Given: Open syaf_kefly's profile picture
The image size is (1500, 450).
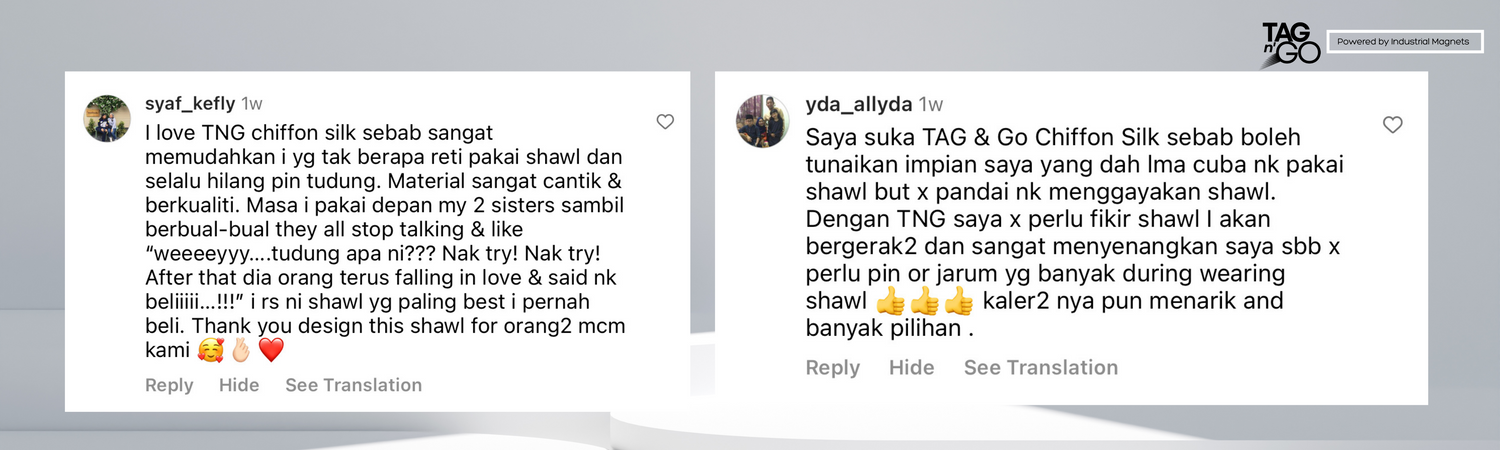Looking at the screenshot, I should 107,119.
